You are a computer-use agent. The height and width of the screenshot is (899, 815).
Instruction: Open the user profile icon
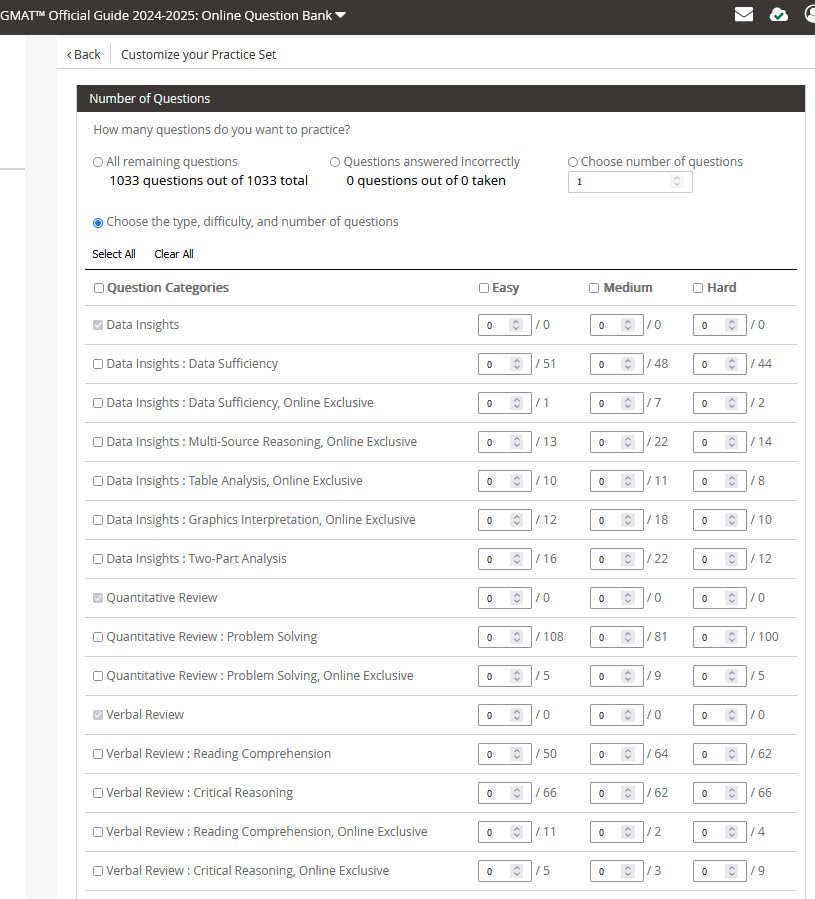pyautogui.click(x=810, y=14)
